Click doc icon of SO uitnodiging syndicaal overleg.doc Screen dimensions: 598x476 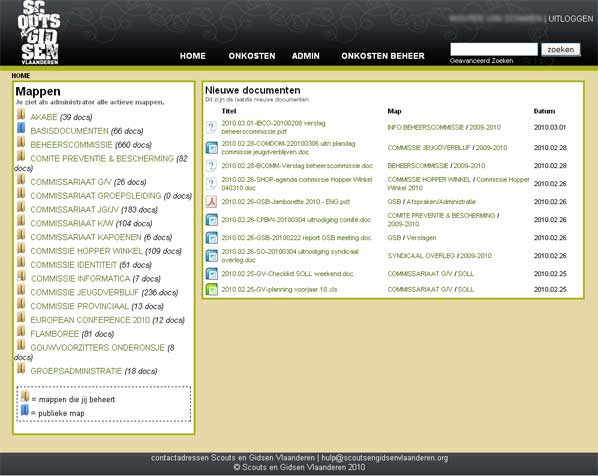click(211, 256)
